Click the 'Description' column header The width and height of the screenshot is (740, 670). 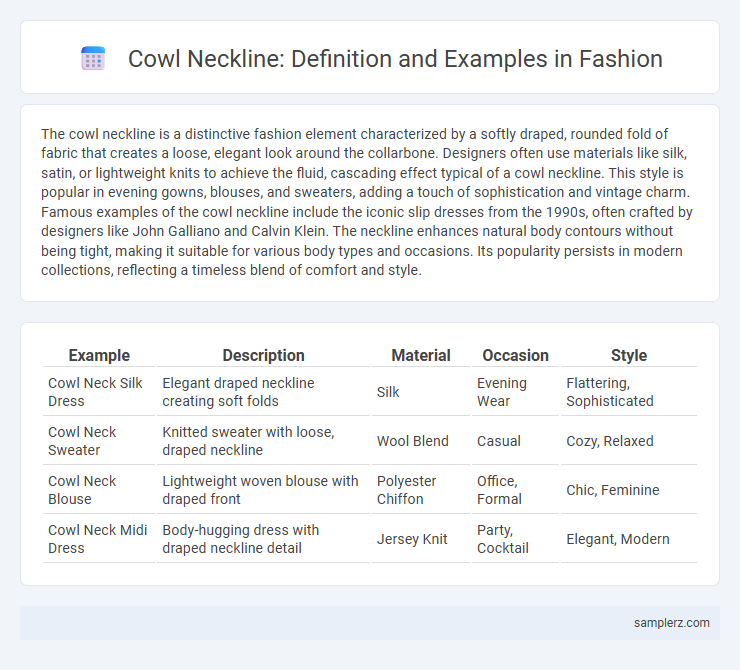click(263, 355)
